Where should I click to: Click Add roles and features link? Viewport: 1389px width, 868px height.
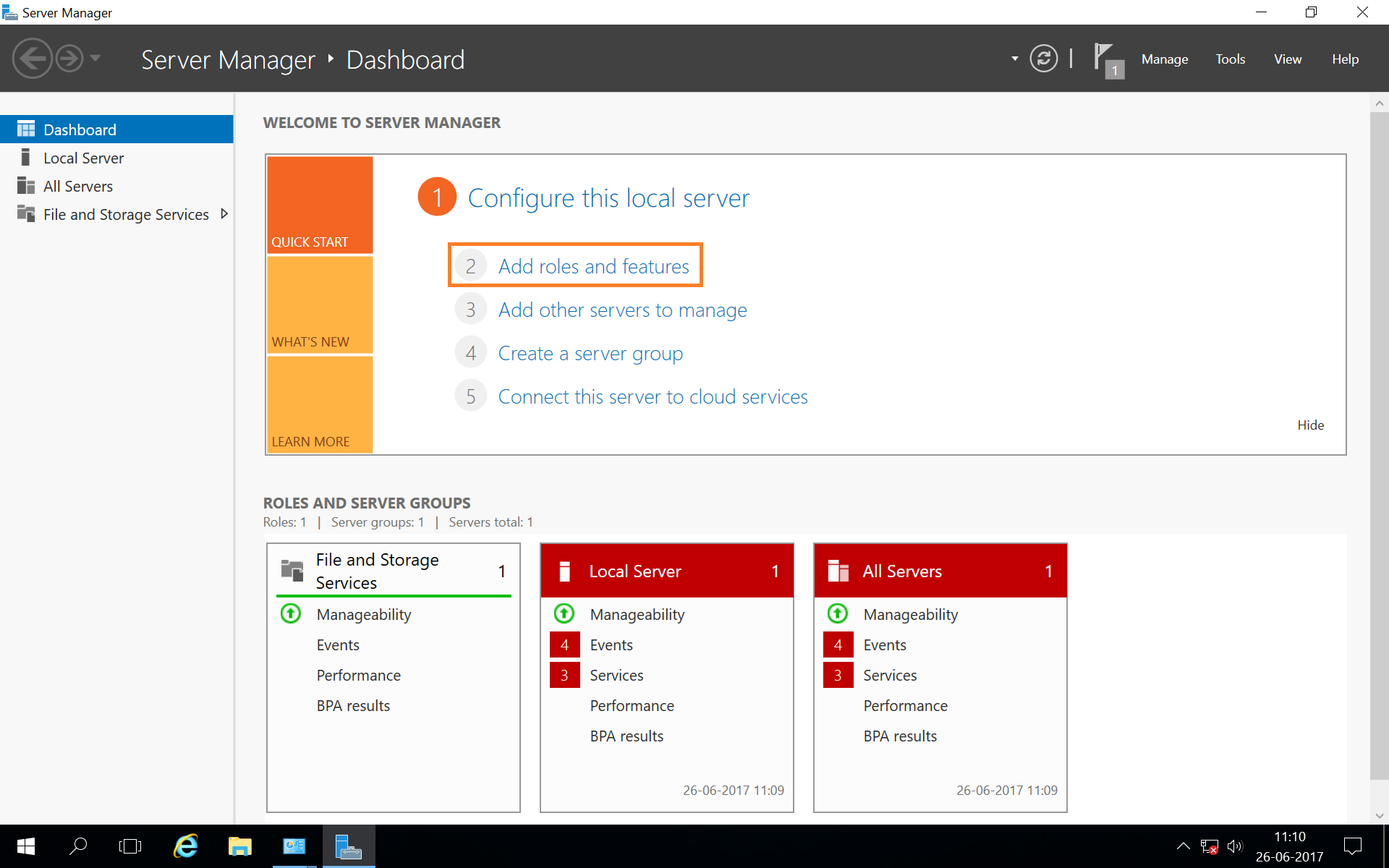point(594,266)
